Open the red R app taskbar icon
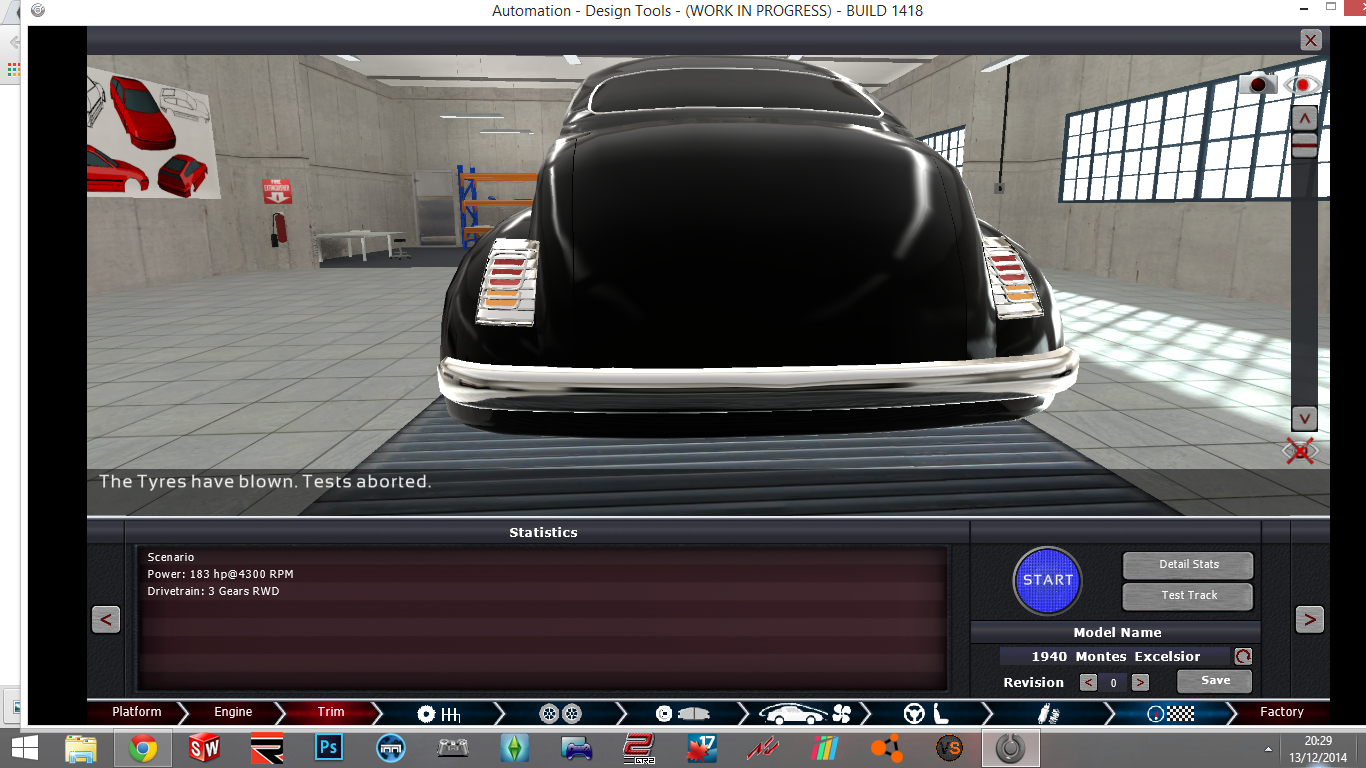This screenshot has height=768, width=1366. 266,747
